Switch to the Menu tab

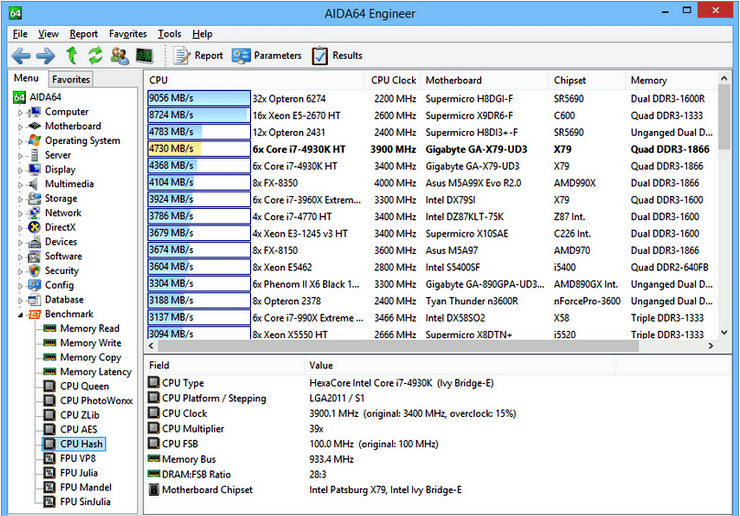26,78
